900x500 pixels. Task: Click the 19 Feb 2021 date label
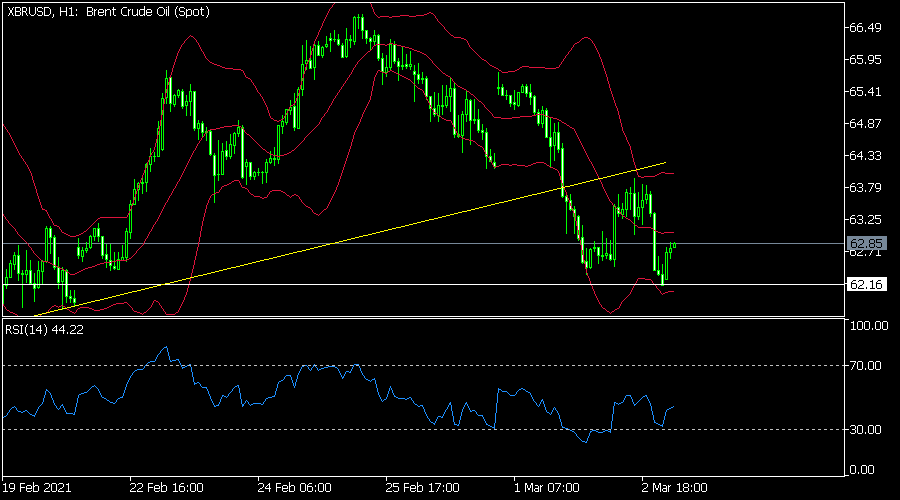(37, 488)
